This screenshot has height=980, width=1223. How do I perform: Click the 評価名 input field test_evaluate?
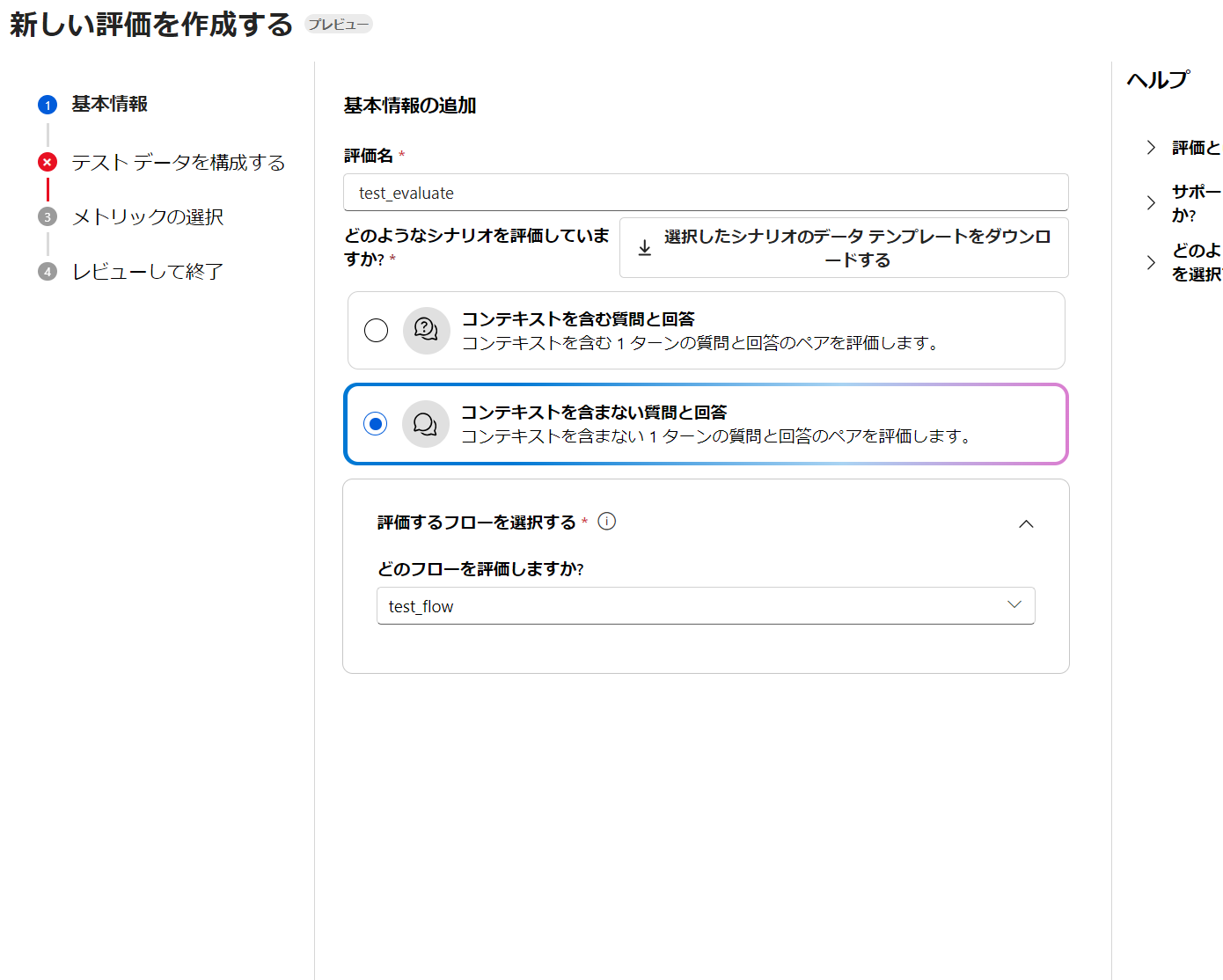coord(706,193)
